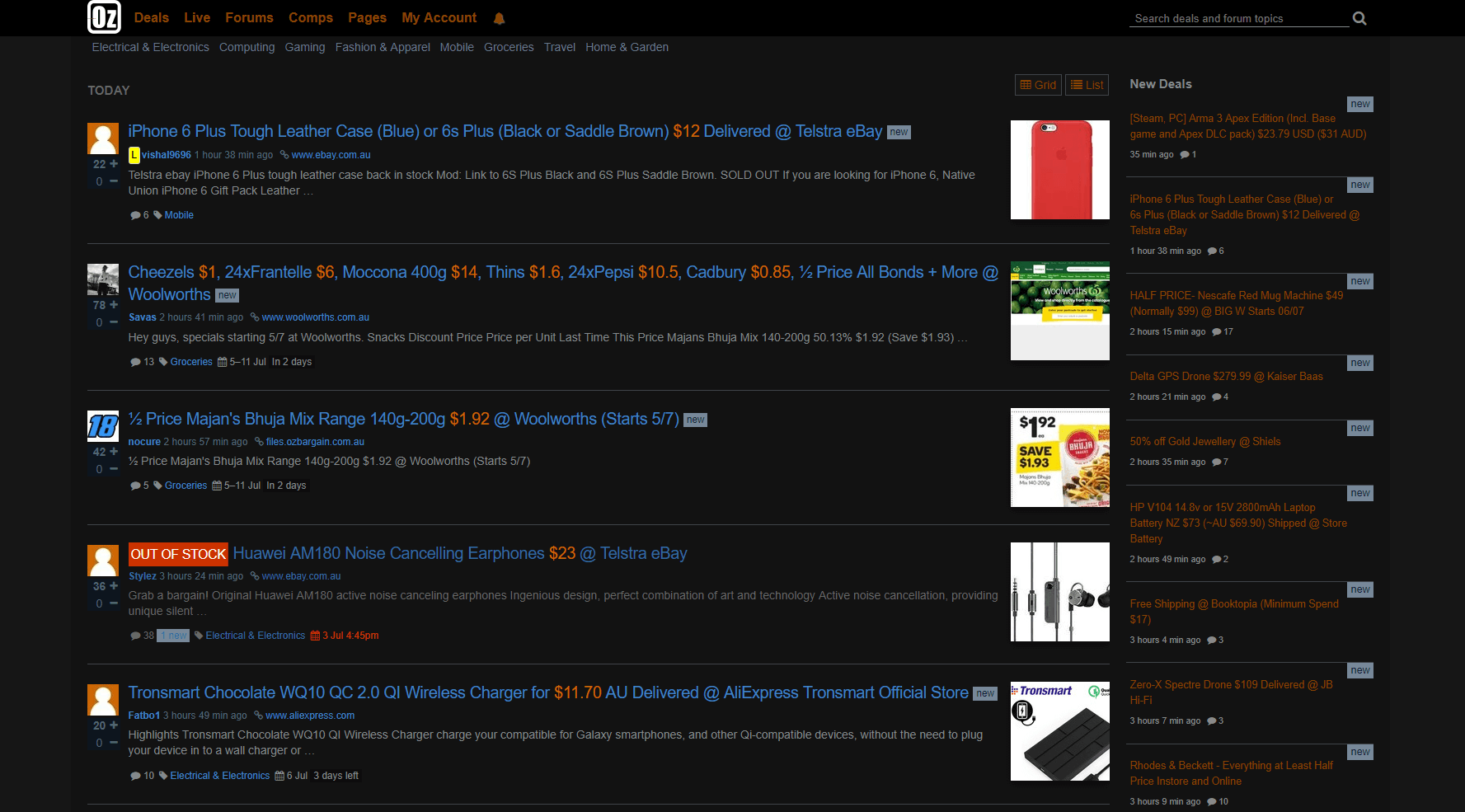Open the My Account menu
Viewport: 1465px width, 812px height.
coord(439,17)
